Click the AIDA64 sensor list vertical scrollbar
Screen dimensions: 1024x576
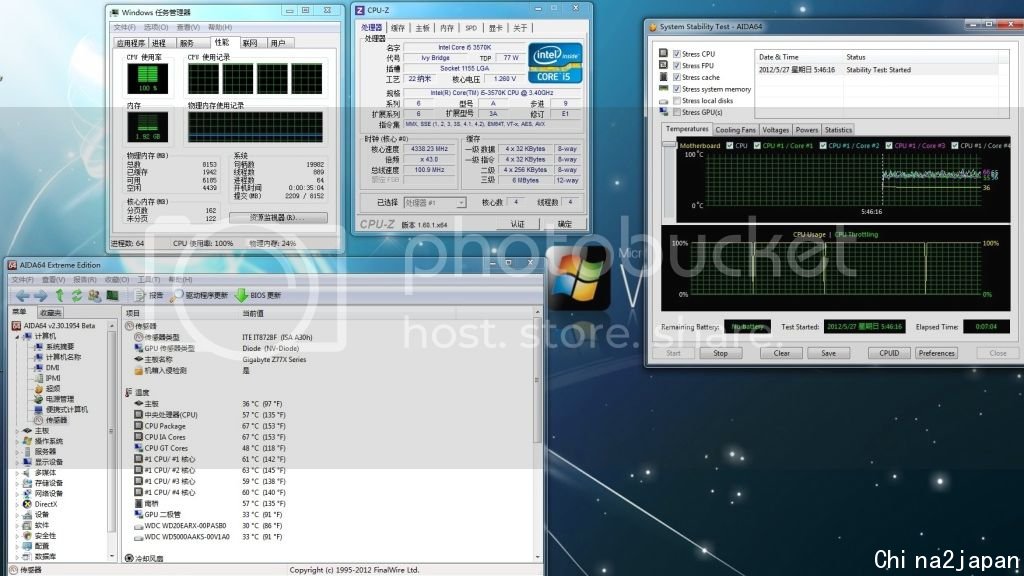[537, 434]
